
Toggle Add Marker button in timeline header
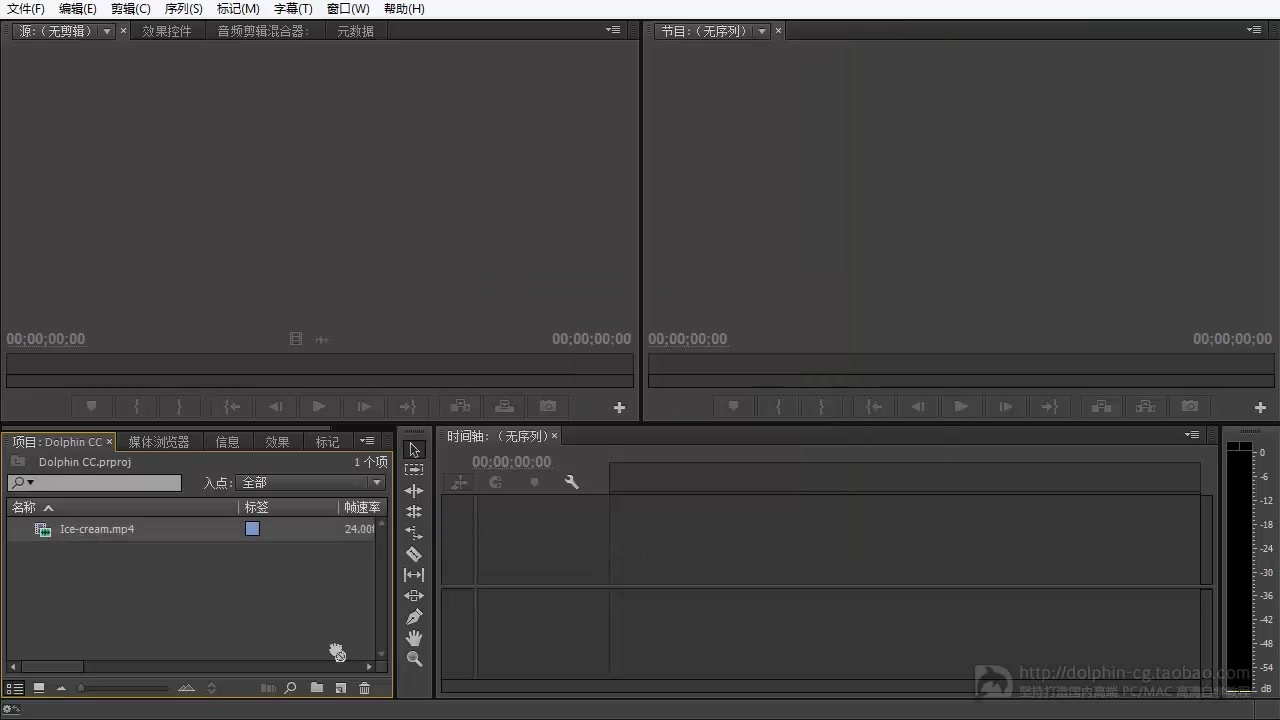[534, 482]
